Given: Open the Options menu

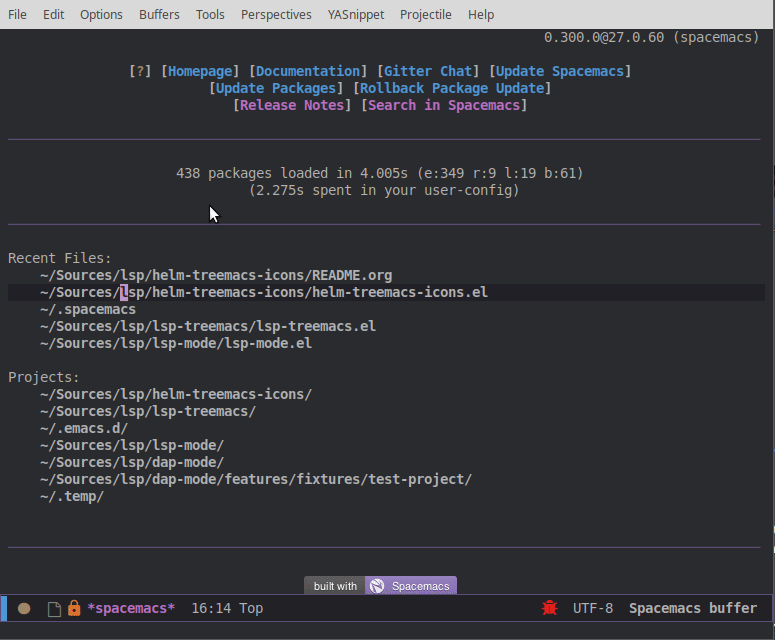Looking at the screenshot, I should click(101, 15).
